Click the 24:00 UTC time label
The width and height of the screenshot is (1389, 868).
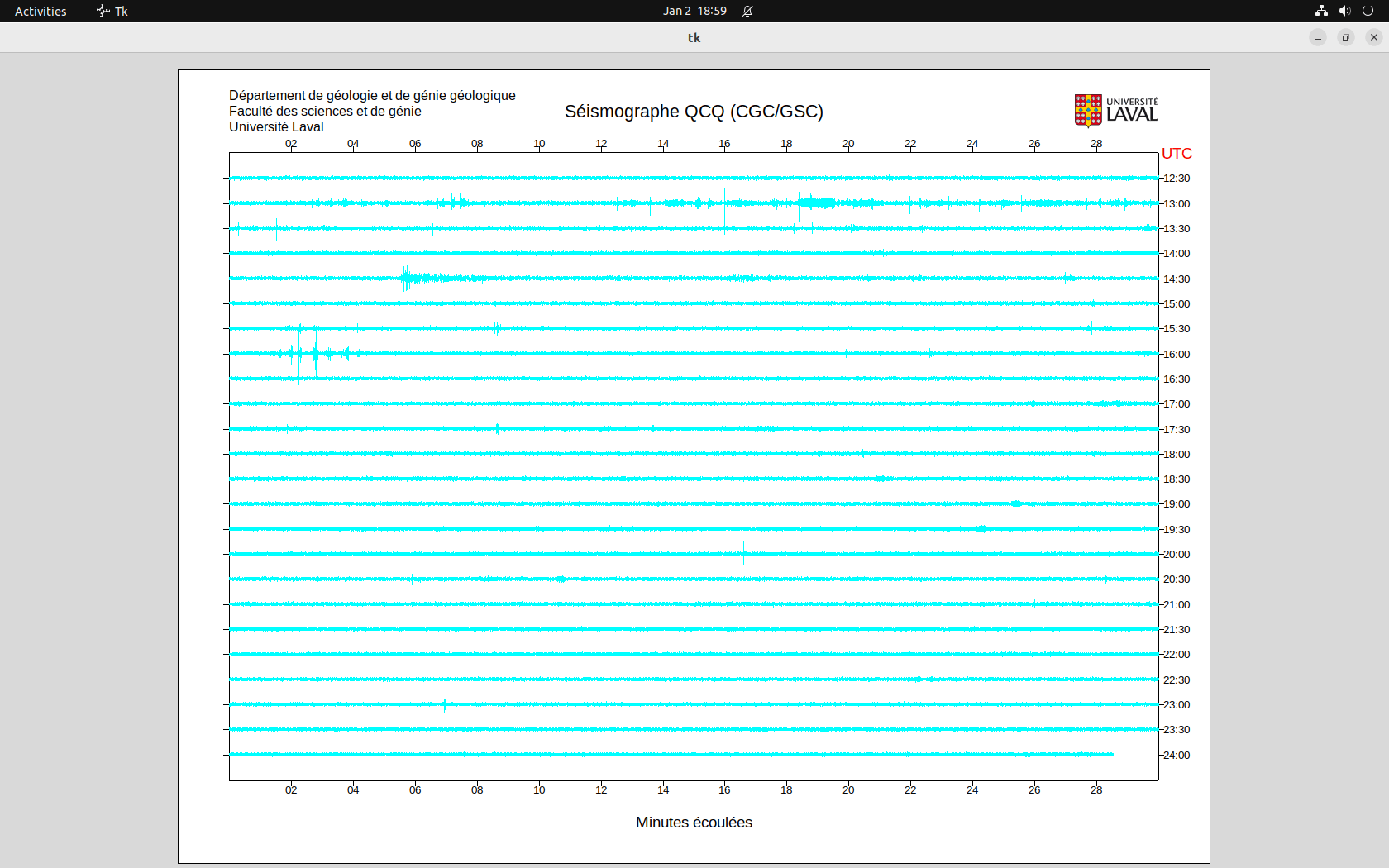coord(1177,756)
